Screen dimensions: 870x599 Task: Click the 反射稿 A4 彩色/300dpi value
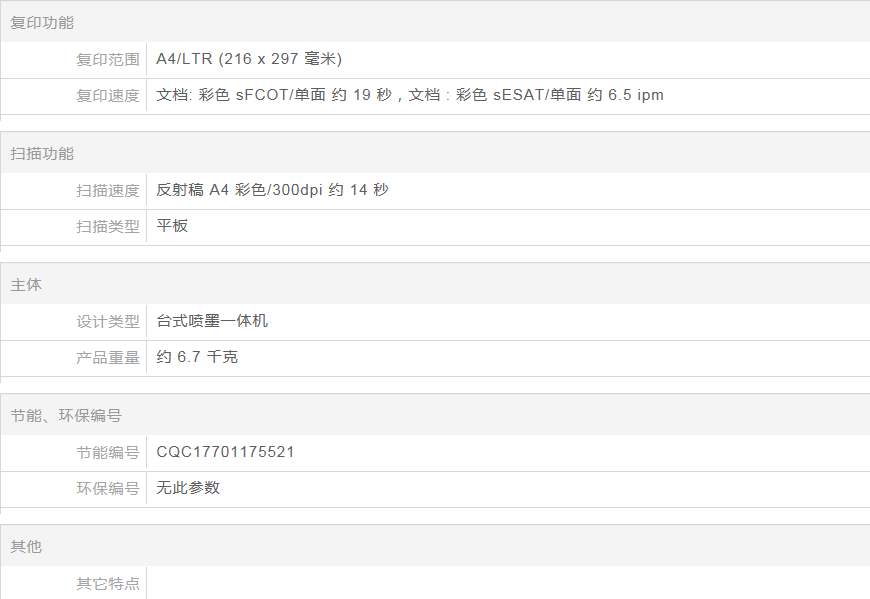tap(272, 190)
